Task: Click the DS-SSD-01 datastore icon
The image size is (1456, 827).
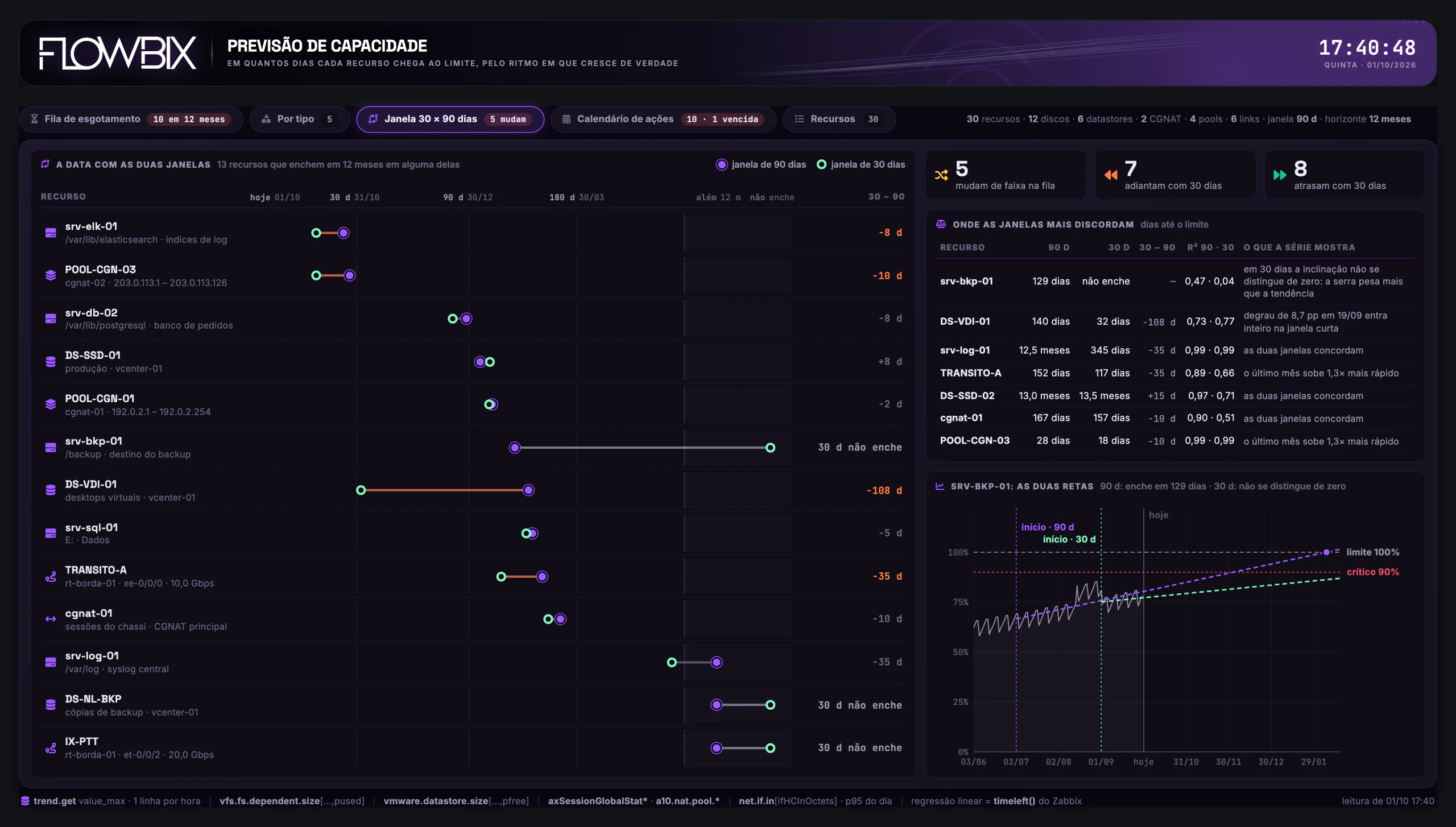Action: click(x=51, y=362)
